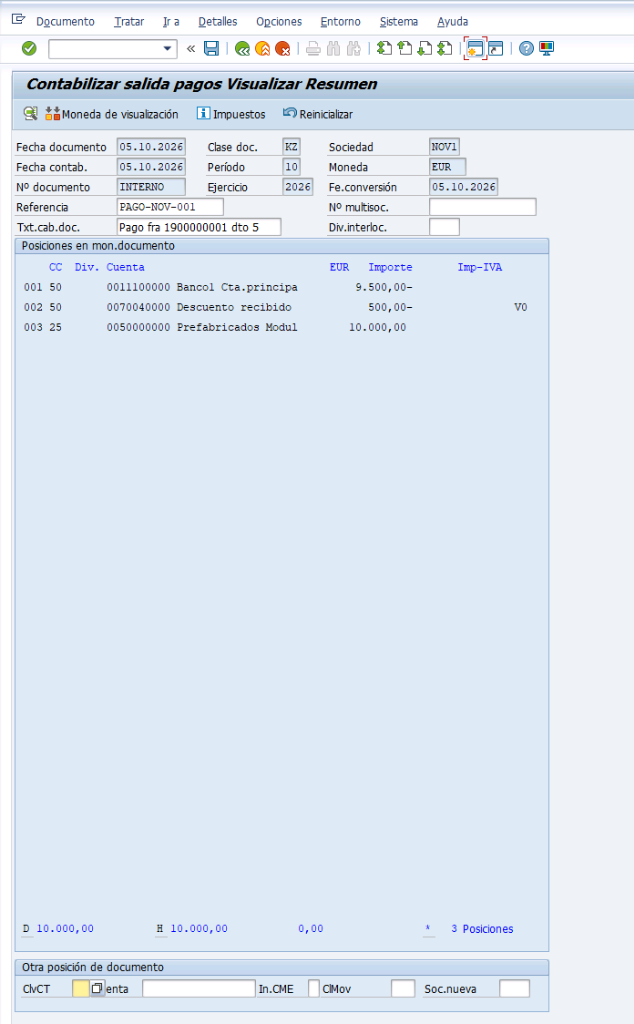Click the Find next binoculars icon
Screen dimensions: 634x1024
(x=354, y=48)
